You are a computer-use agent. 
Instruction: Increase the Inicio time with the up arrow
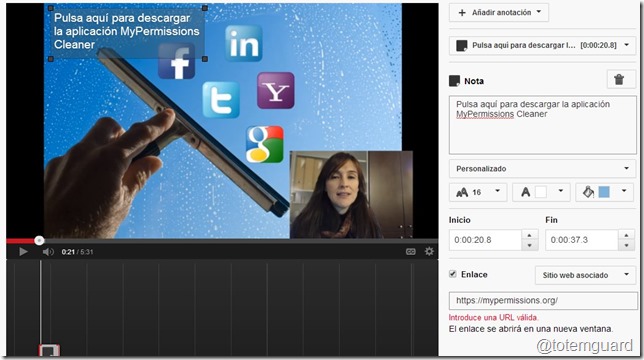click(x=529, y=235)
